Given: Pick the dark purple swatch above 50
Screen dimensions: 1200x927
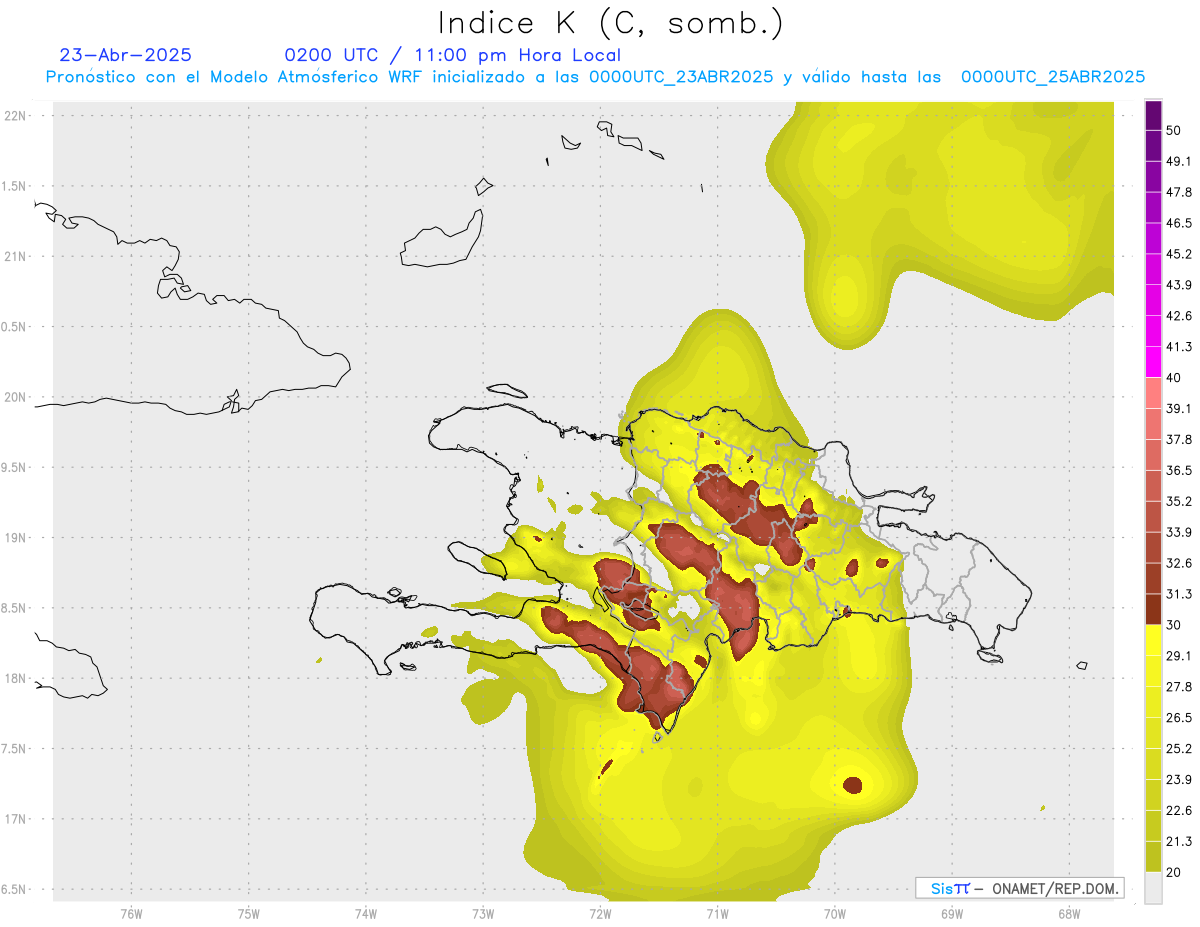Looking at the screenshot, I should point(1153,115).
